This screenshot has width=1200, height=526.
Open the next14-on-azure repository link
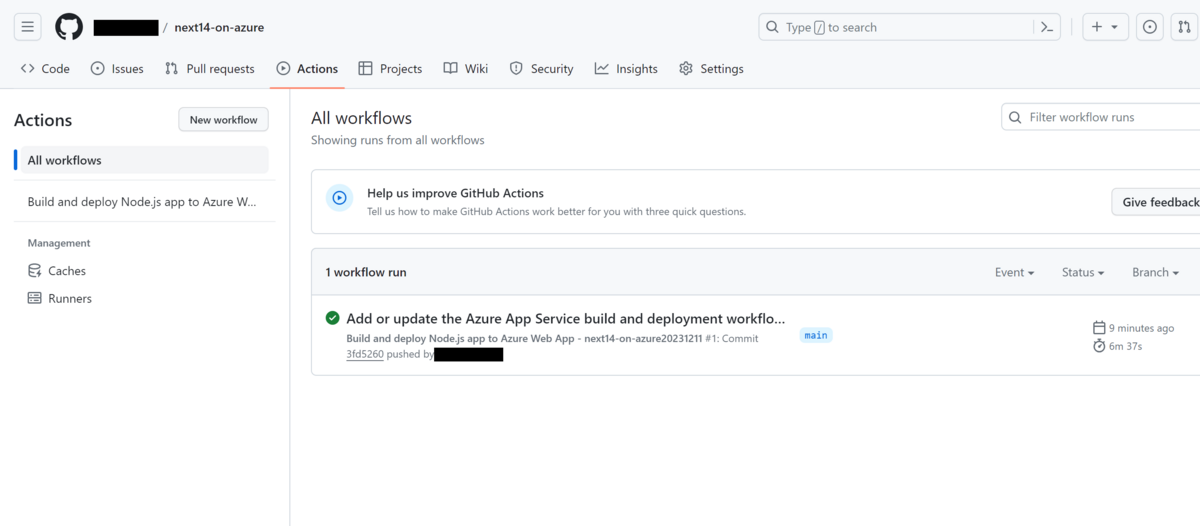219,28
